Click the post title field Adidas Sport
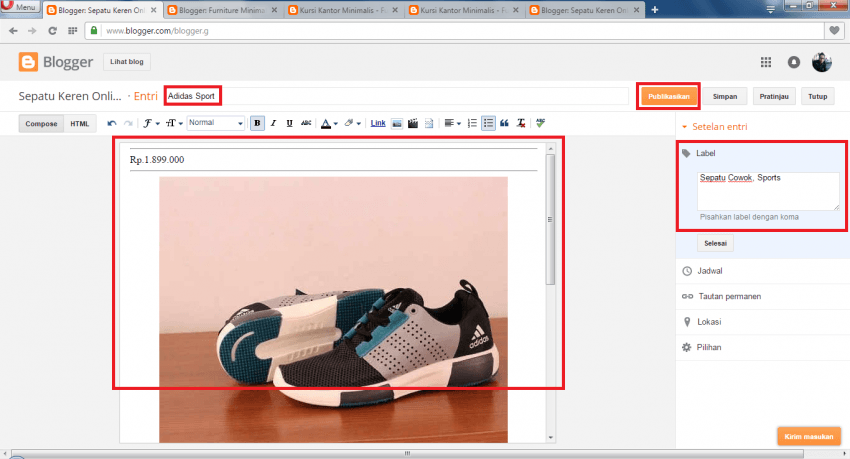 [397, 96]
